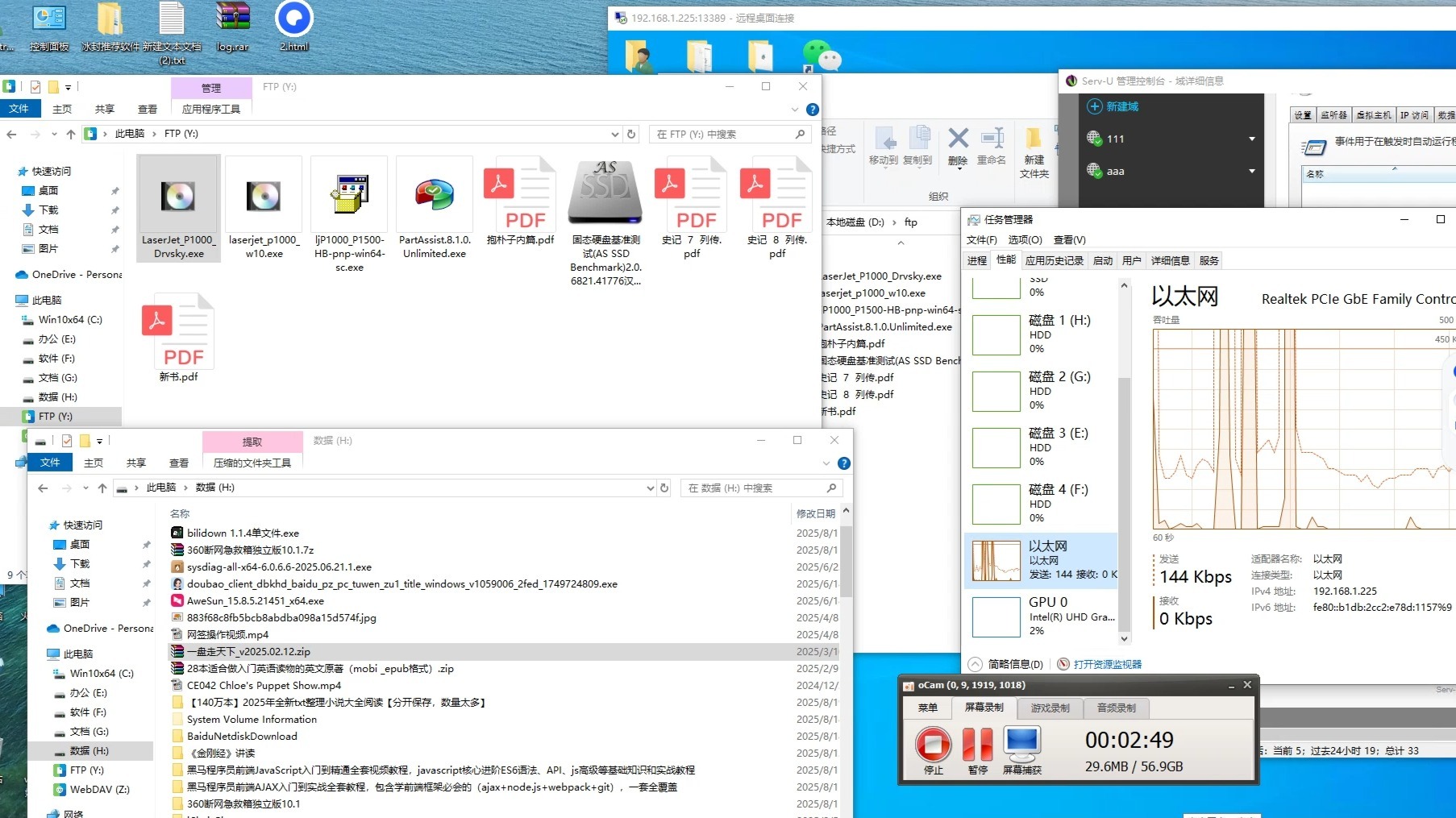Open quick access toolbar dropdown in FTP window
1456x818 pixels.
tap(68, 87)
